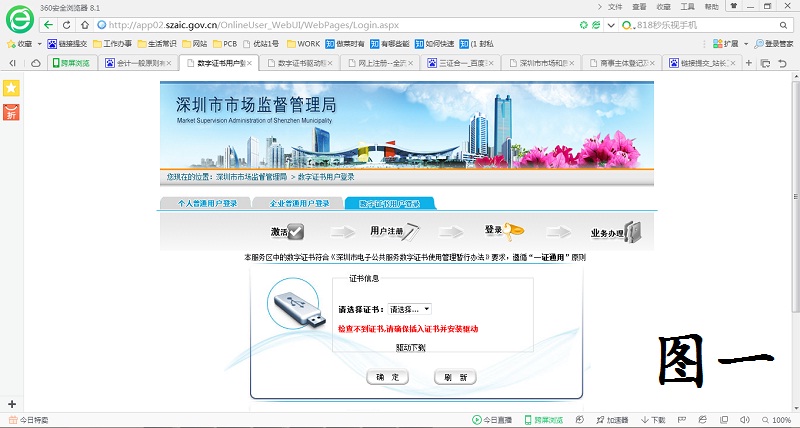Click the 激活 checkmark step icon
Screen dimensions: 800x428
[295, 232]
